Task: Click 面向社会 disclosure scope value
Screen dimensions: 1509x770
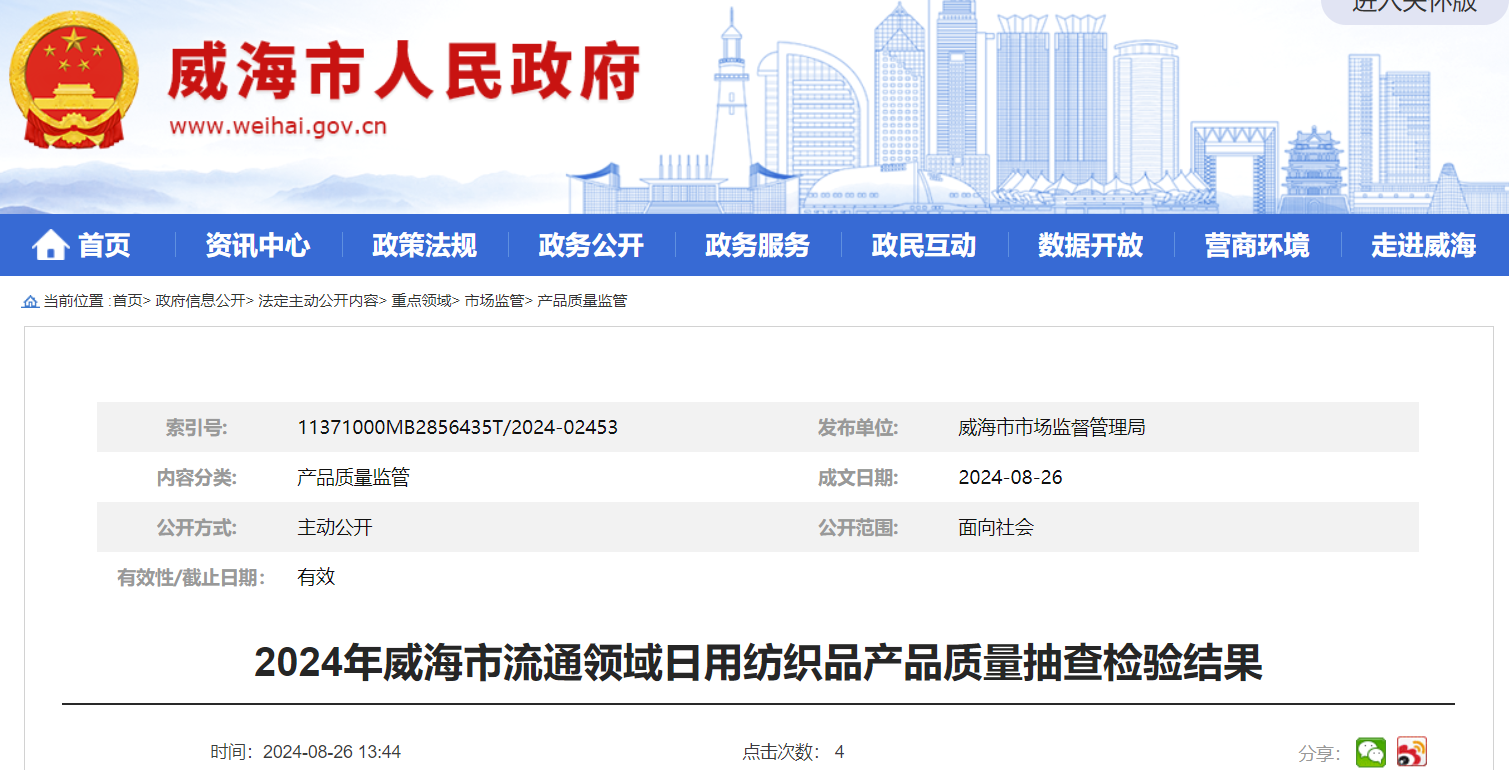Action: point(996,527)
